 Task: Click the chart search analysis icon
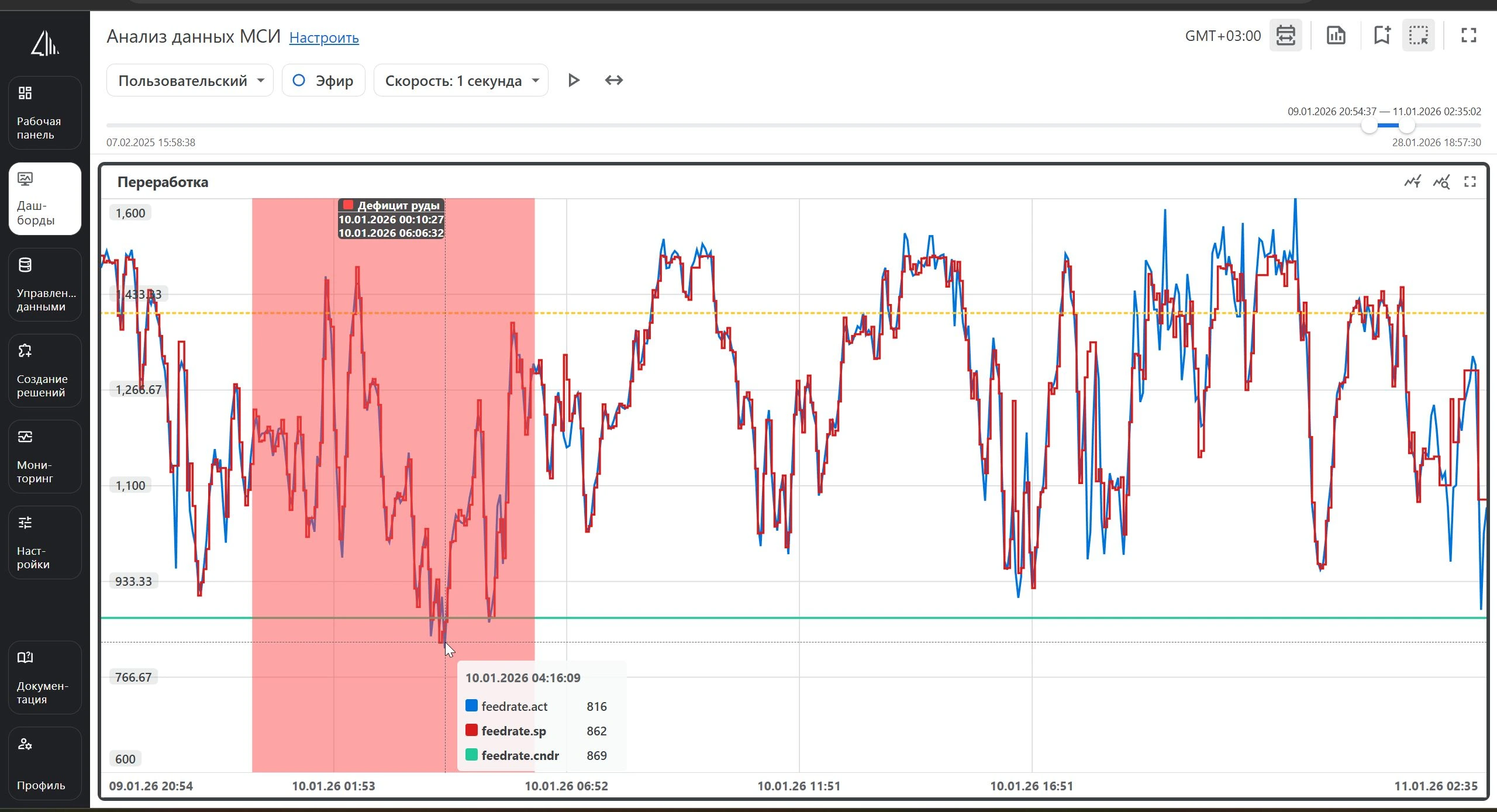pos(1441,182)
